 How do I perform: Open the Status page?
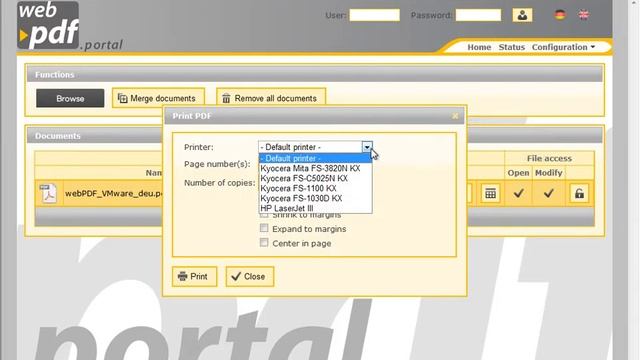click(511, 47)
